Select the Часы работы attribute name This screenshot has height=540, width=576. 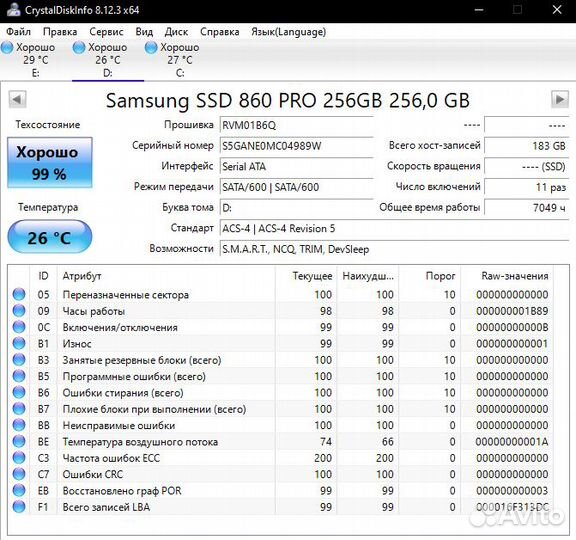[94, 311]
